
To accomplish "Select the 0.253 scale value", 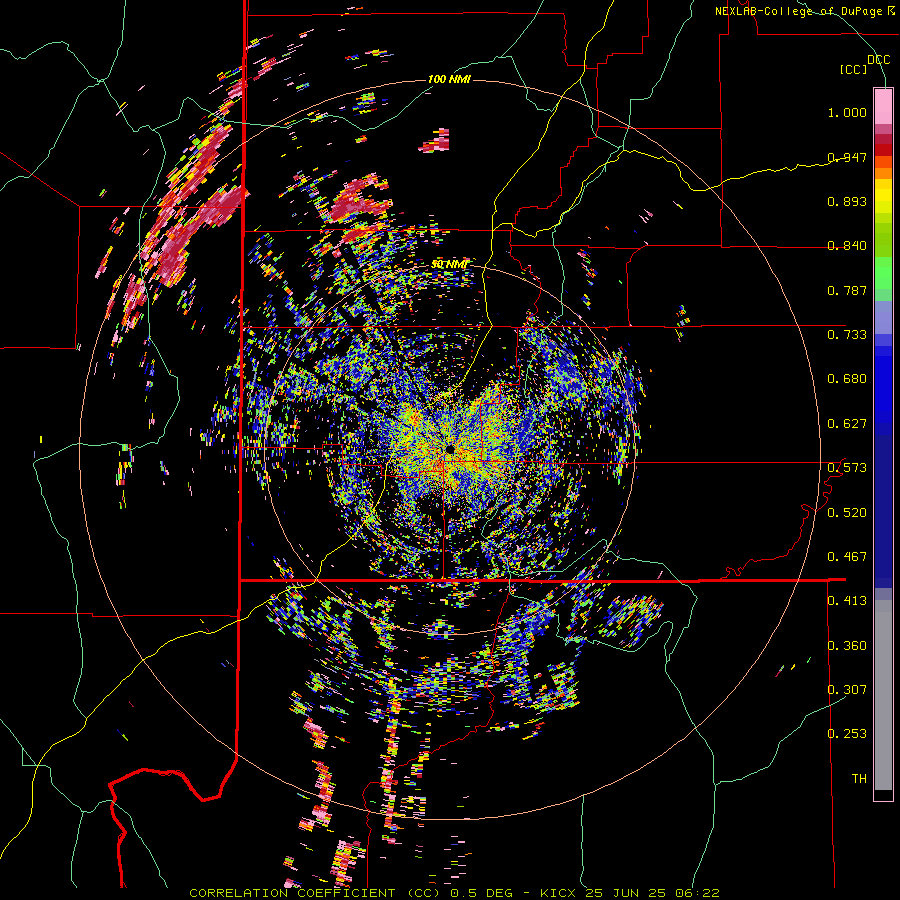I will click(847, 734).
